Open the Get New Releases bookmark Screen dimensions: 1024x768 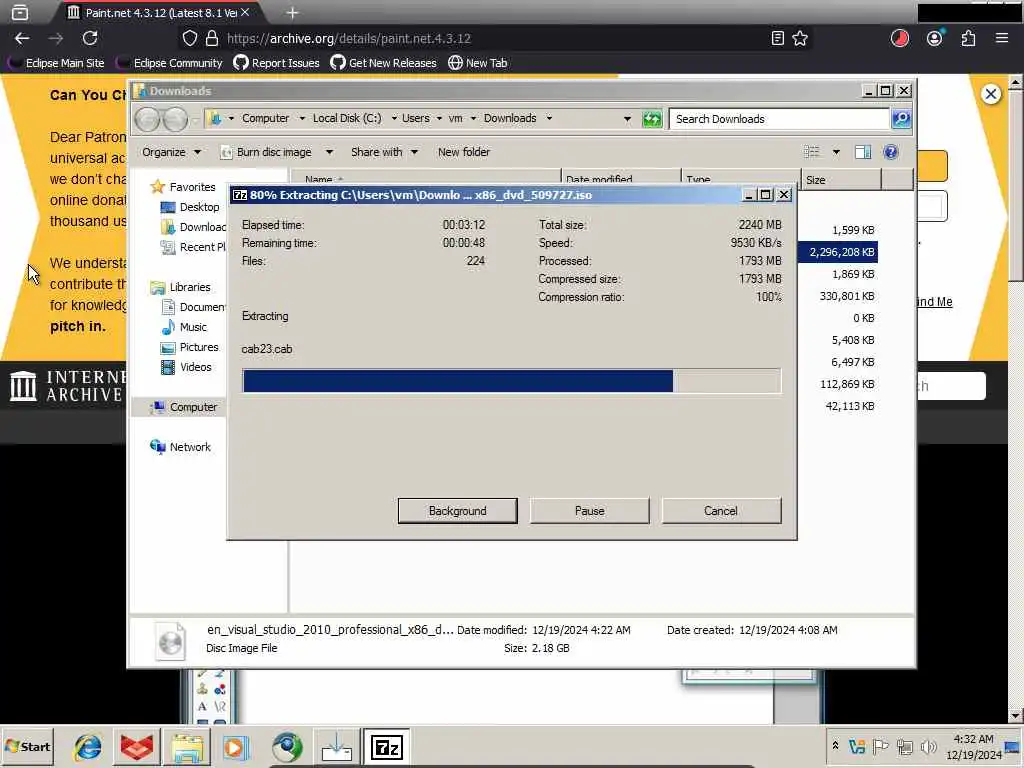[x=383, y=63]
